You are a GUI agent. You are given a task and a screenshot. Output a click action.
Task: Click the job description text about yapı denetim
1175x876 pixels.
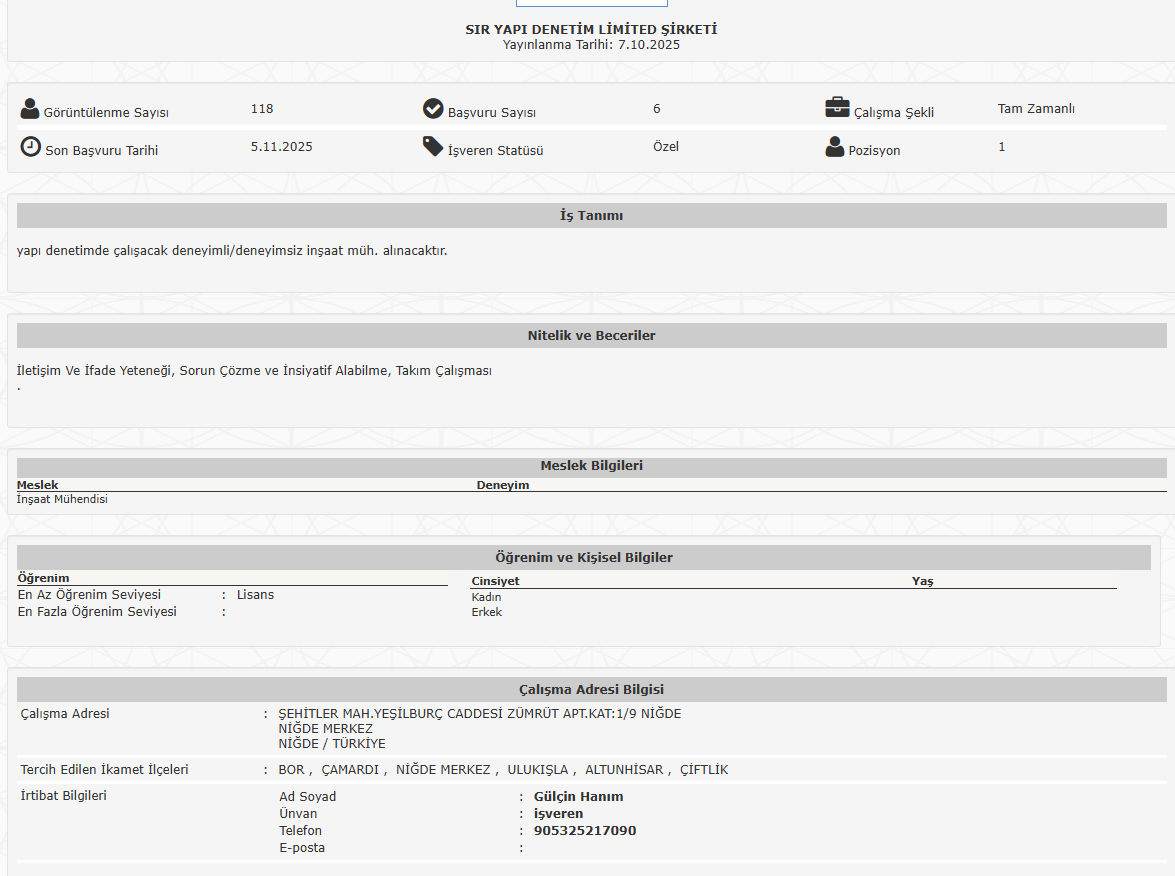(x=232, y=251)
